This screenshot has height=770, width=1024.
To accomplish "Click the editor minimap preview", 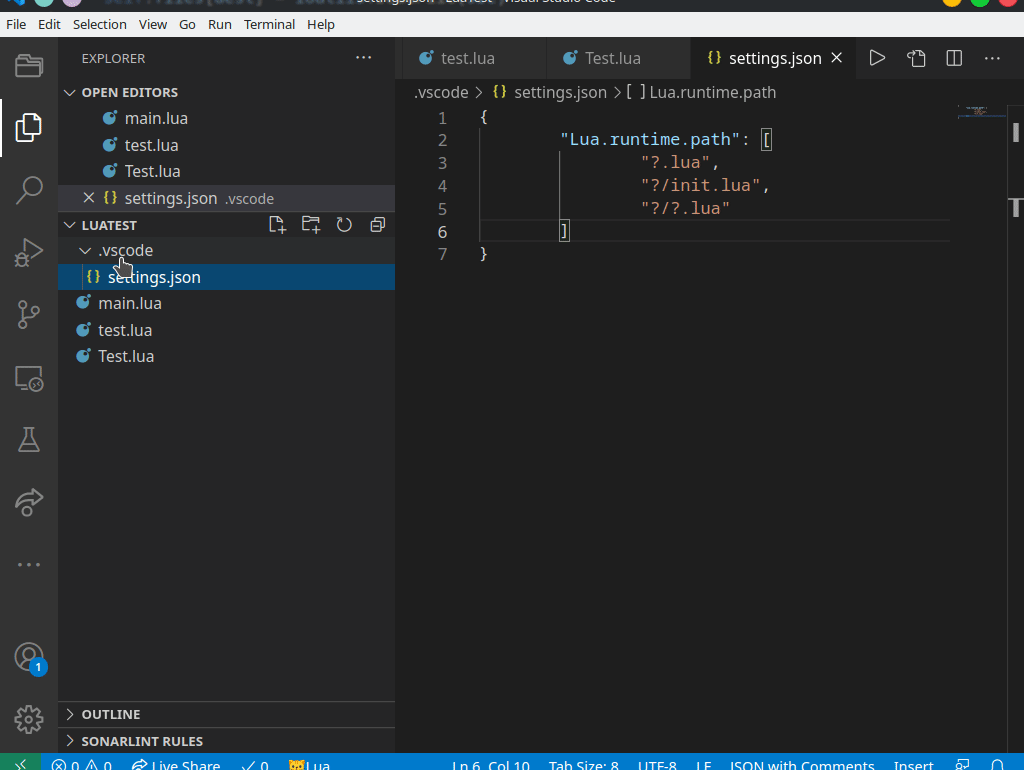I will tap(982, 112).
